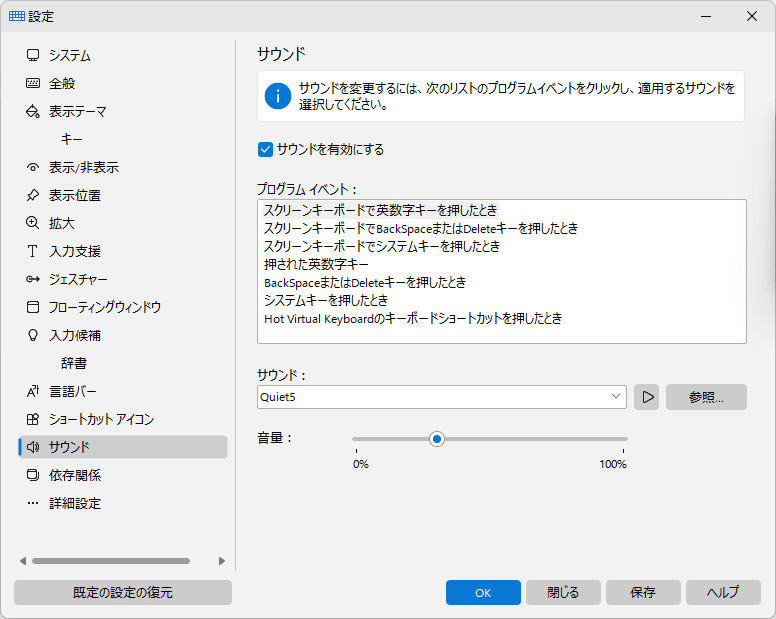
Task: Click the ジェスチャー gesture icon
Action: [x=33, y=279]
